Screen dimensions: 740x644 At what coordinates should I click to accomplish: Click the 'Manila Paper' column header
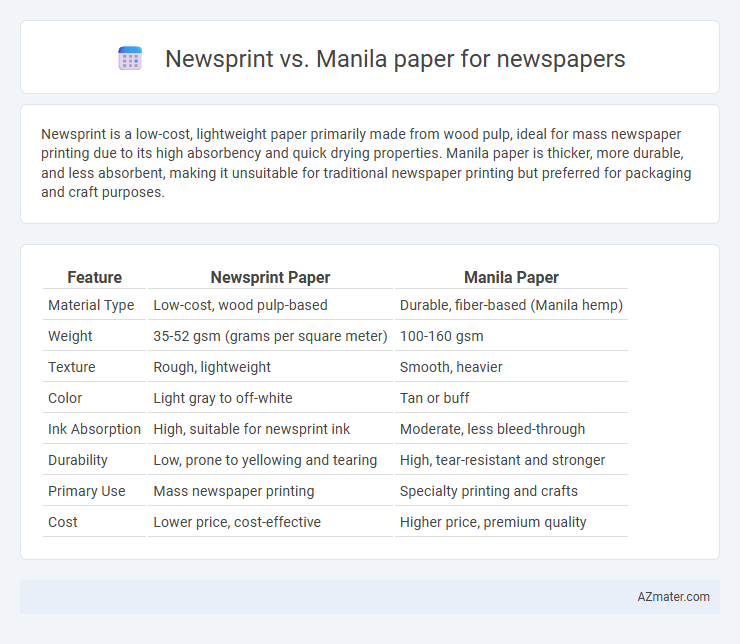pyautogui.click(x=511, y=277)
